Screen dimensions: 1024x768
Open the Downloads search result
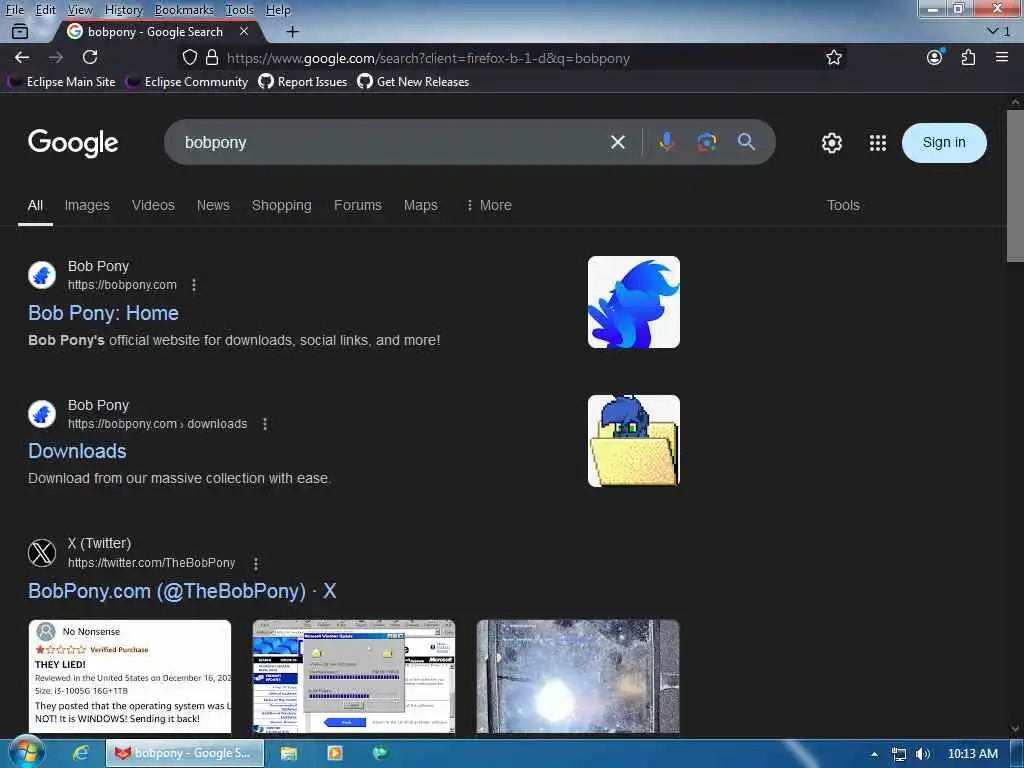click(77, 451)
